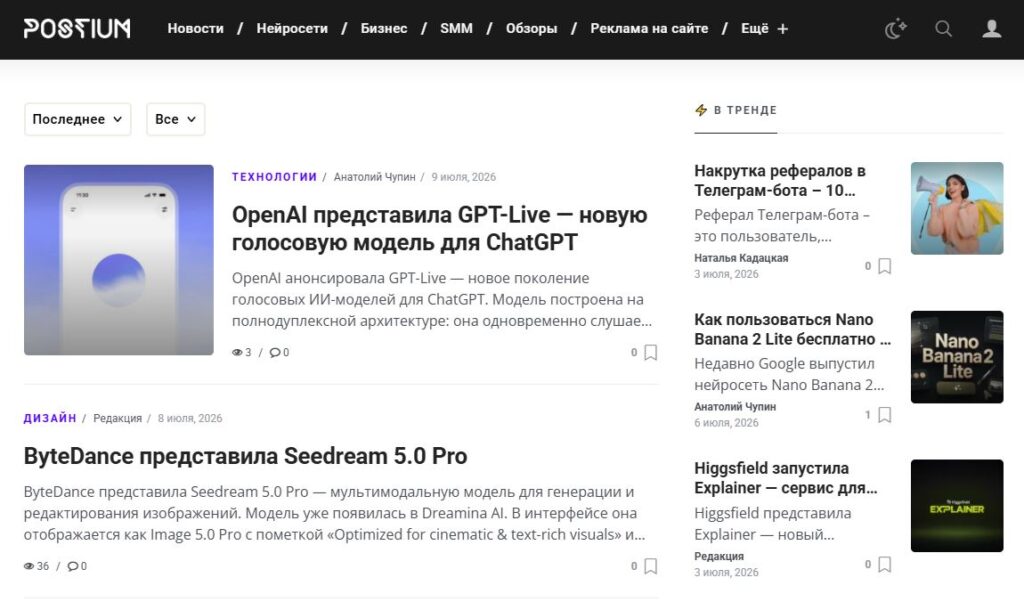
Task: Open author Анатолий Чупин on GPT-Live article
Action: pos(374,177)
